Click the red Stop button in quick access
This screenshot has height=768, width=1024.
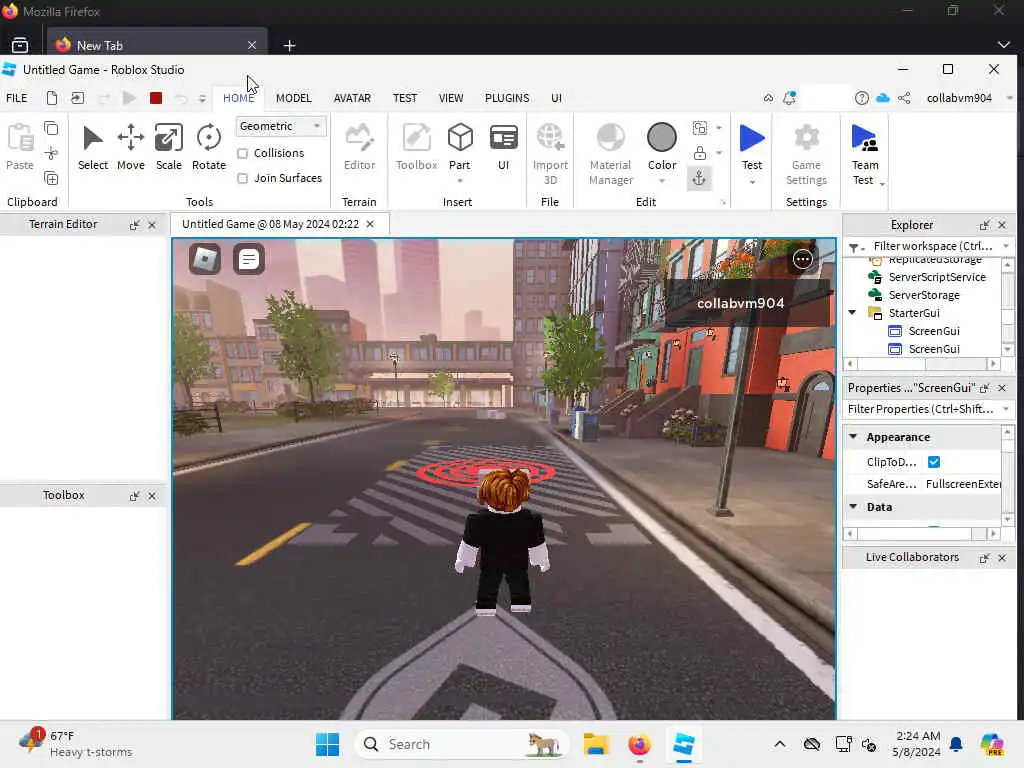[155, 98]
